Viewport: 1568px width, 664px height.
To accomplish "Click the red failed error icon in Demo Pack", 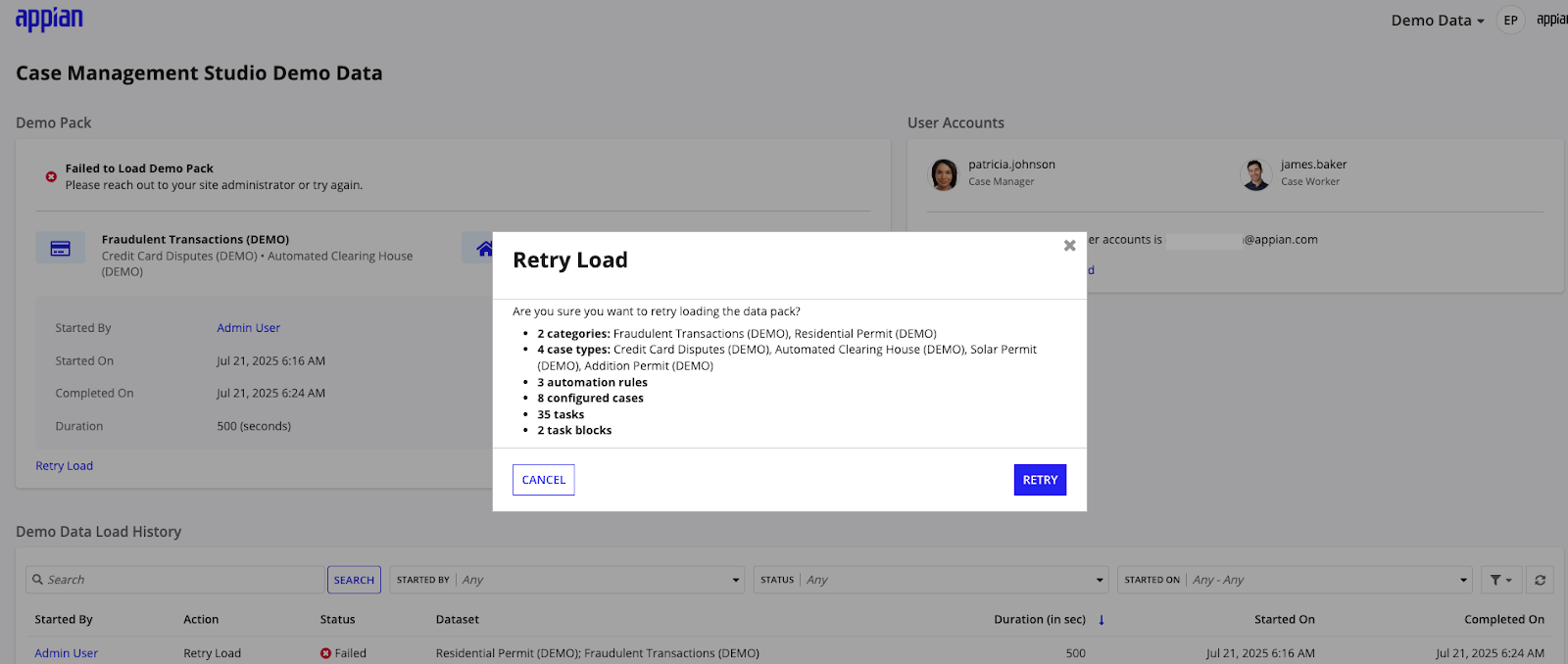I will [51, 176].
